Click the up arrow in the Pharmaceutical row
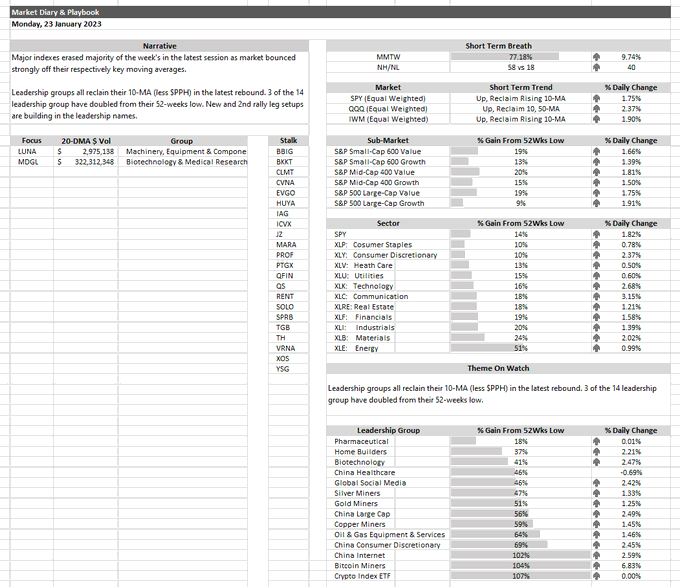This screenshot has height=587, width=680. point(596,441)
